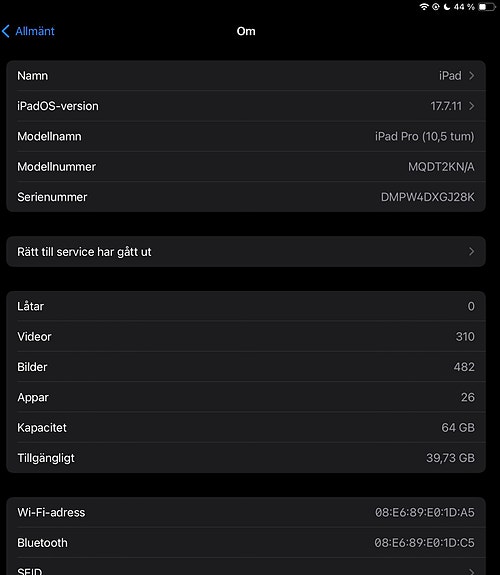
Task: Tap the Modellnamn row
Action: (246, 136)
